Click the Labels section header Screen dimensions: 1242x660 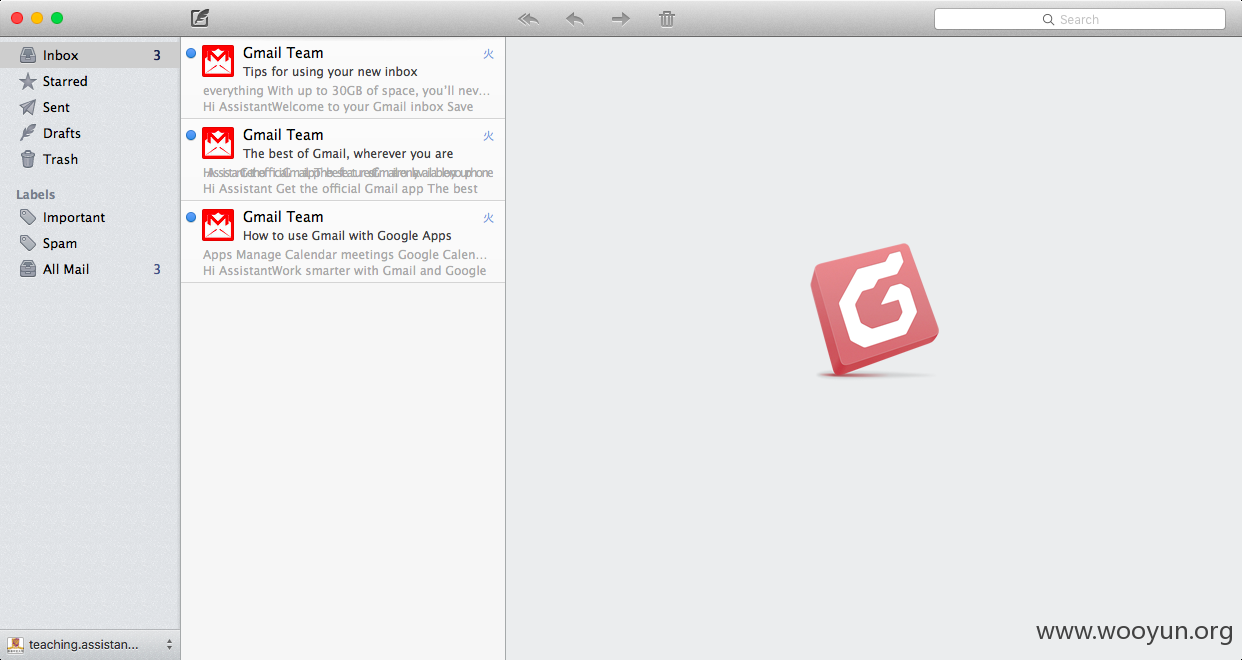click(x=35, y=194)
